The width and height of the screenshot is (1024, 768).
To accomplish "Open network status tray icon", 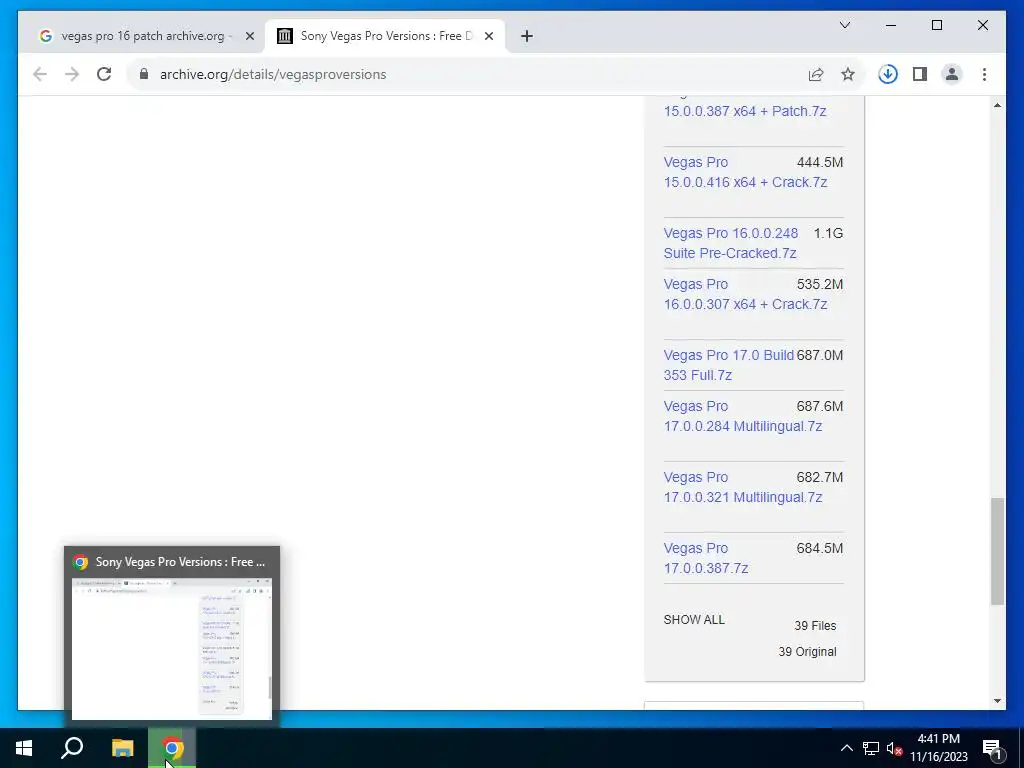I will pyautogui.click(x=871, y=748).
